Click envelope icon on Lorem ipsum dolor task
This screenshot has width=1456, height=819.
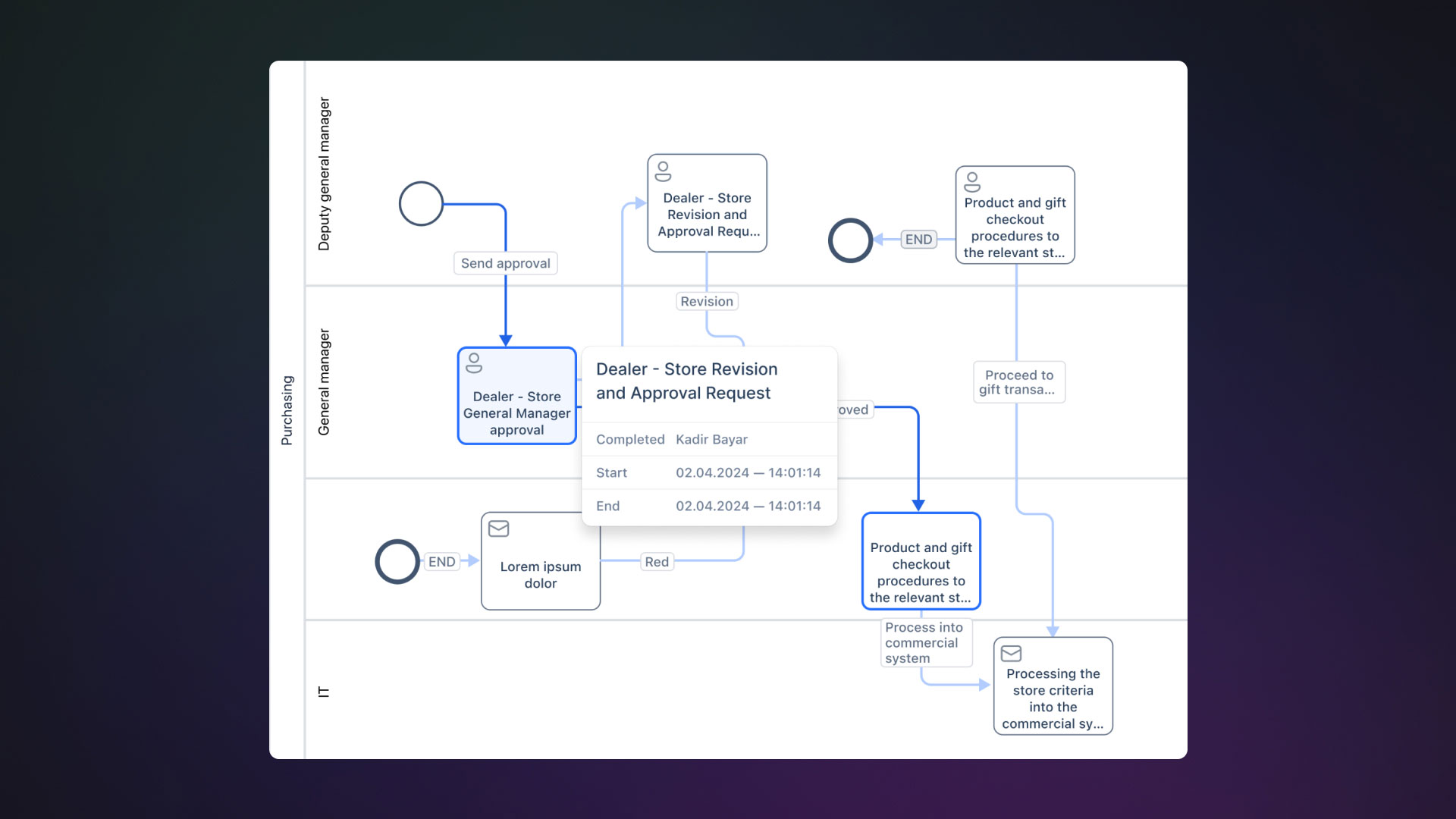point(498,529)
